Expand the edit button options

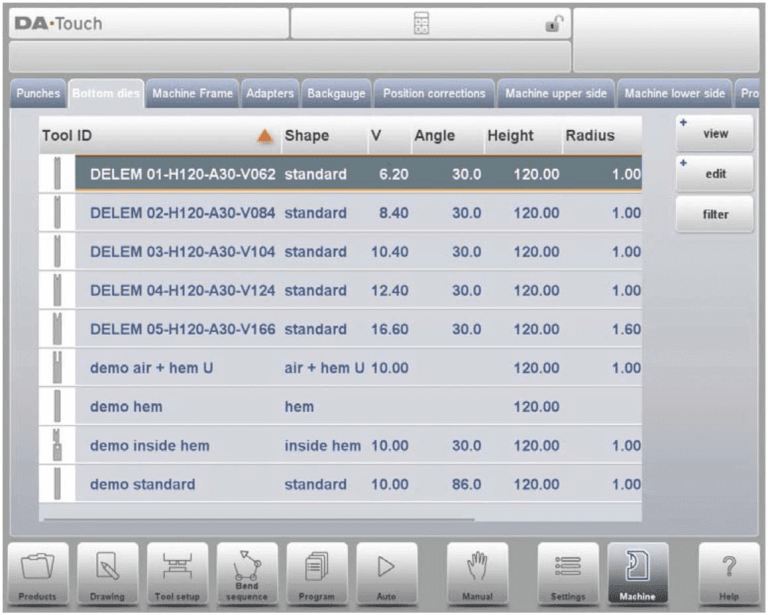(x=714, y=173)
